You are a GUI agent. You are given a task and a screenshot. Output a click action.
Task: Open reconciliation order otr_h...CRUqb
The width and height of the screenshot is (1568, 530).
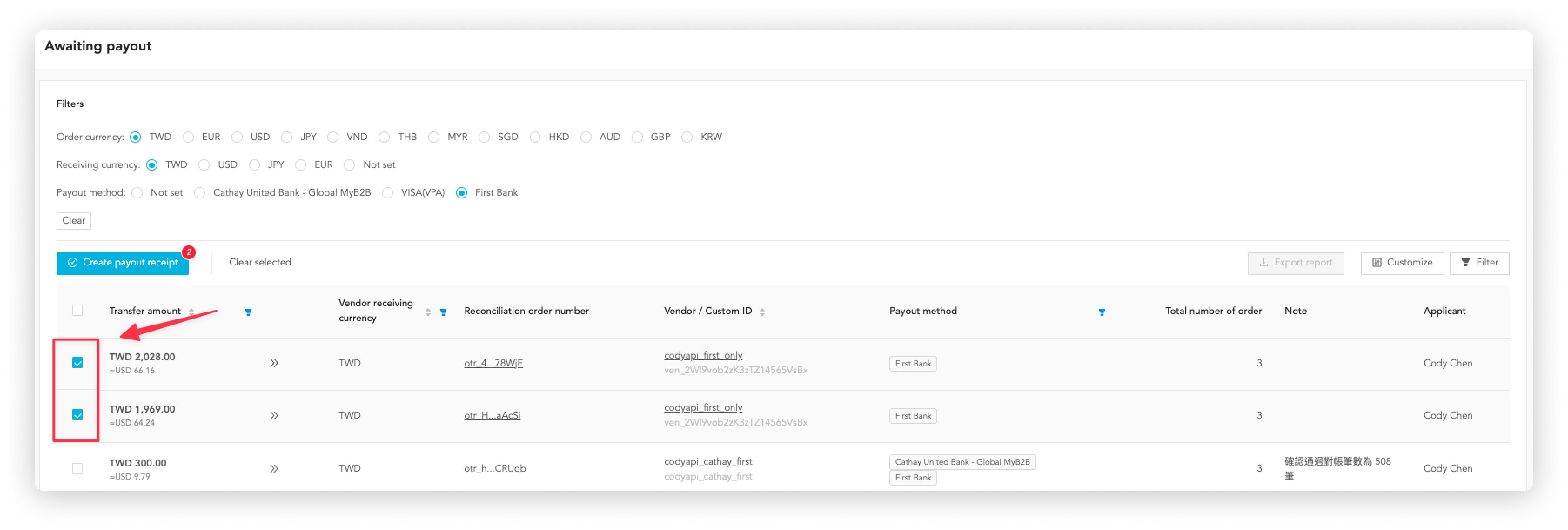[x=495, y=469]
